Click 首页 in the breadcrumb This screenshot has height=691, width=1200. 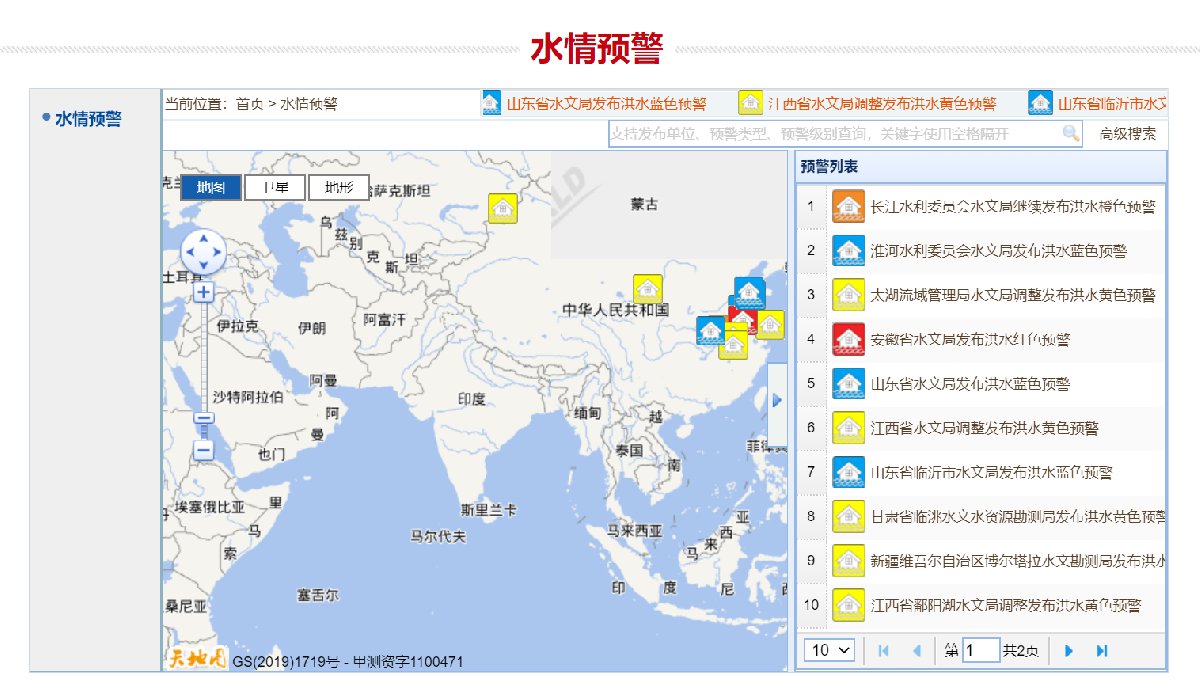click(x=250, y=104)
